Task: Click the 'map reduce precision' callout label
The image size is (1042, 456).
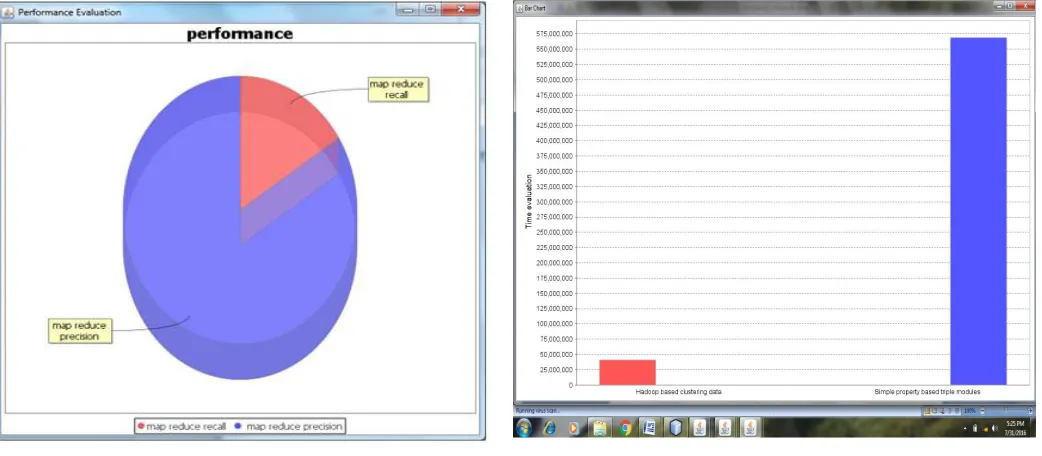Action: 80,331
